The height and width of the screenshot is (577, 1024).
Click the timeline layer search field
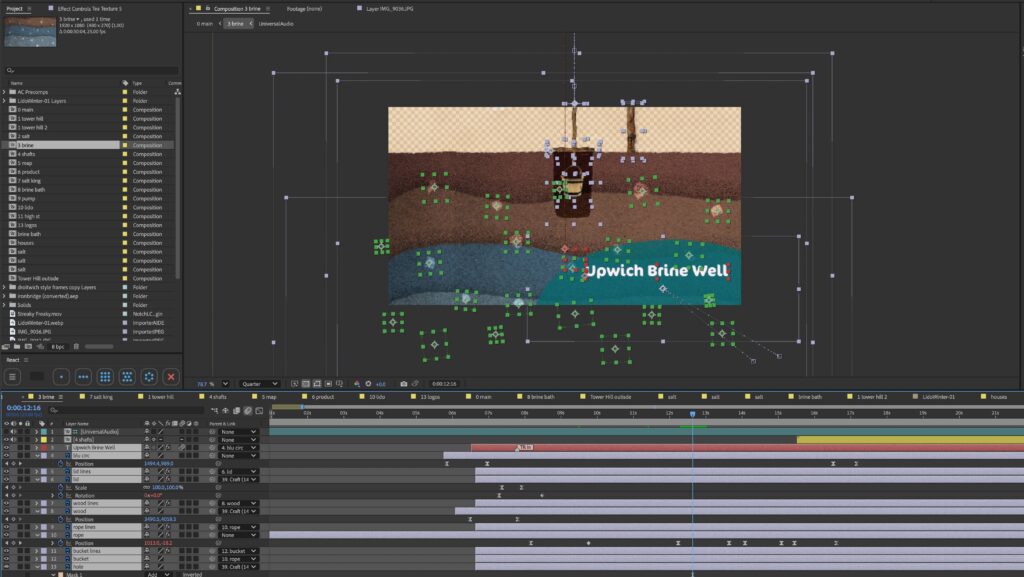tap(124, 411)
